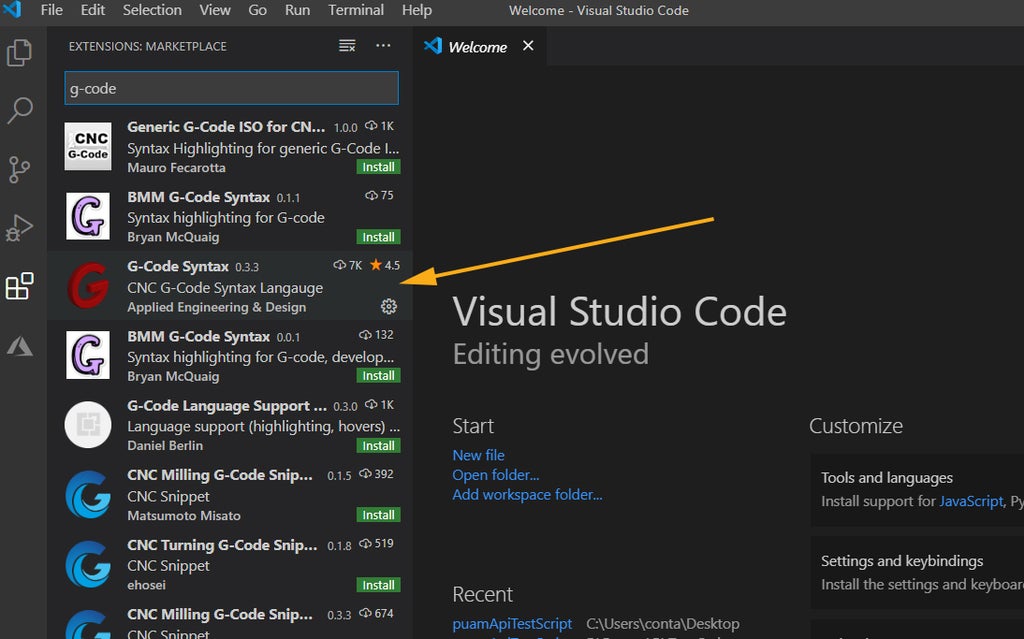Click the 4.5 star rating
This screenshot has height=639, width=1024.
pos(385,265)
